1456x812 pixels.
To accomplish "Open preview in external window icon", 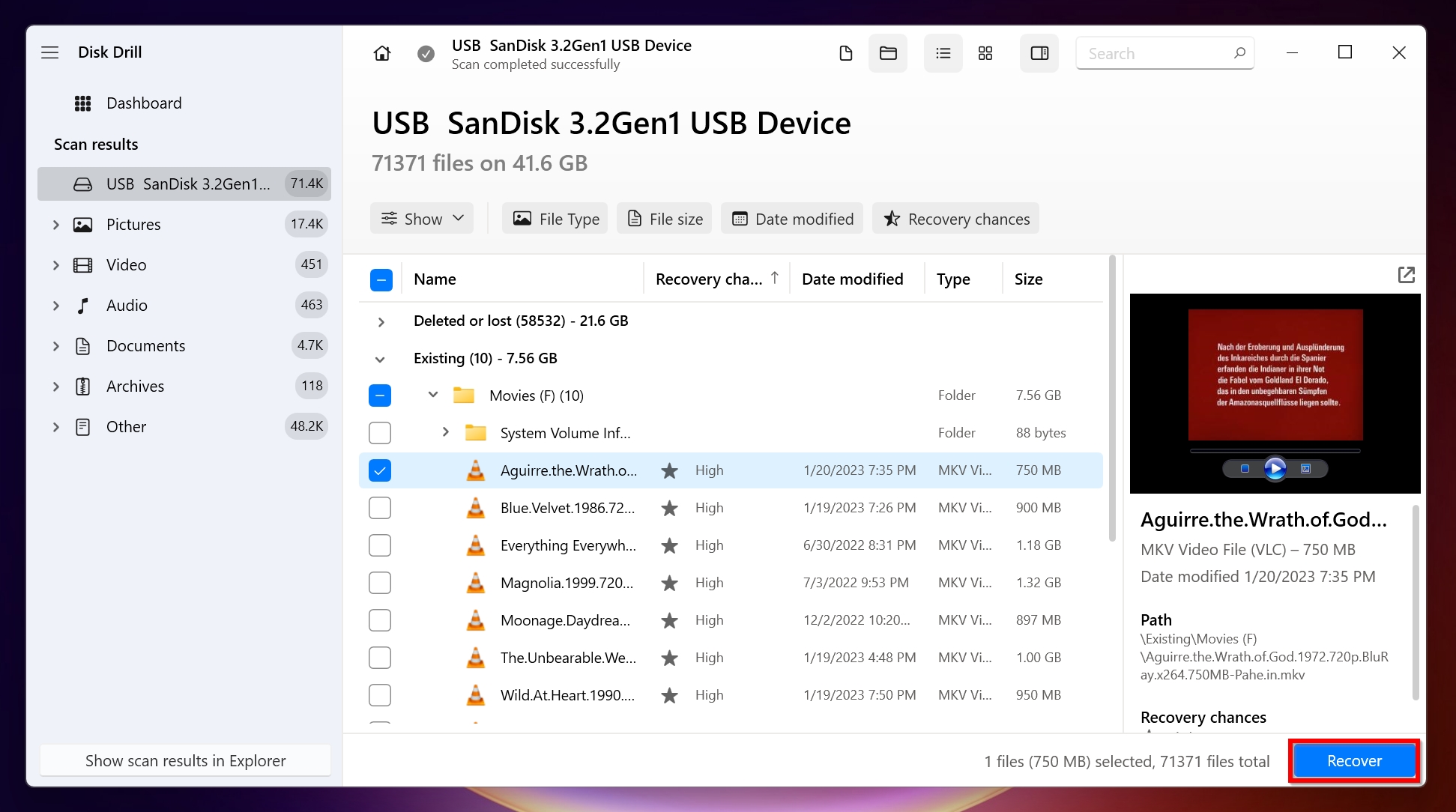I will click(x=1407, y=275).
